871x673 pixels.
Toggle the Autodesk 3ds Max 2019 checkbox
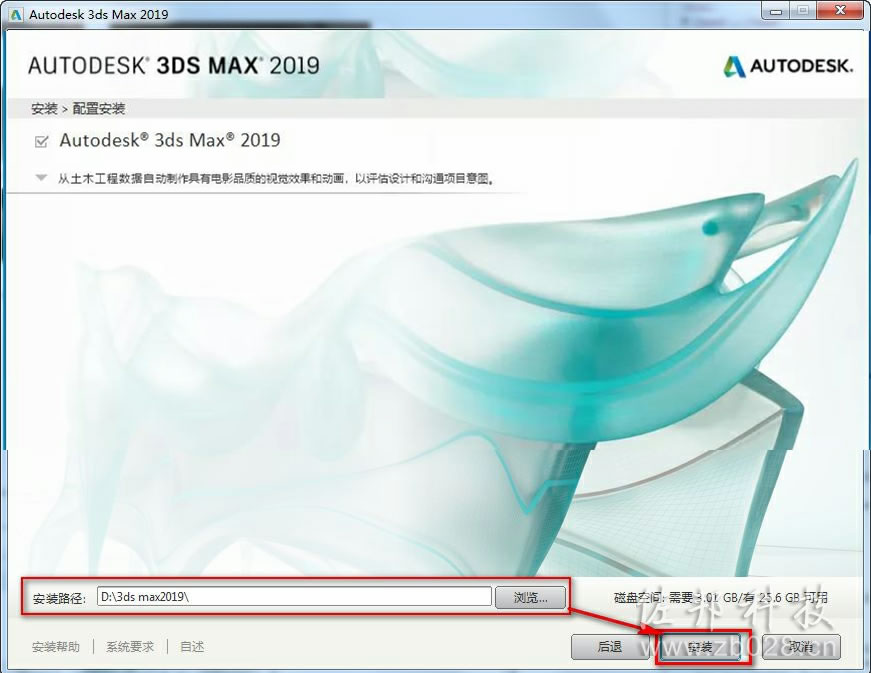[41, 142]
